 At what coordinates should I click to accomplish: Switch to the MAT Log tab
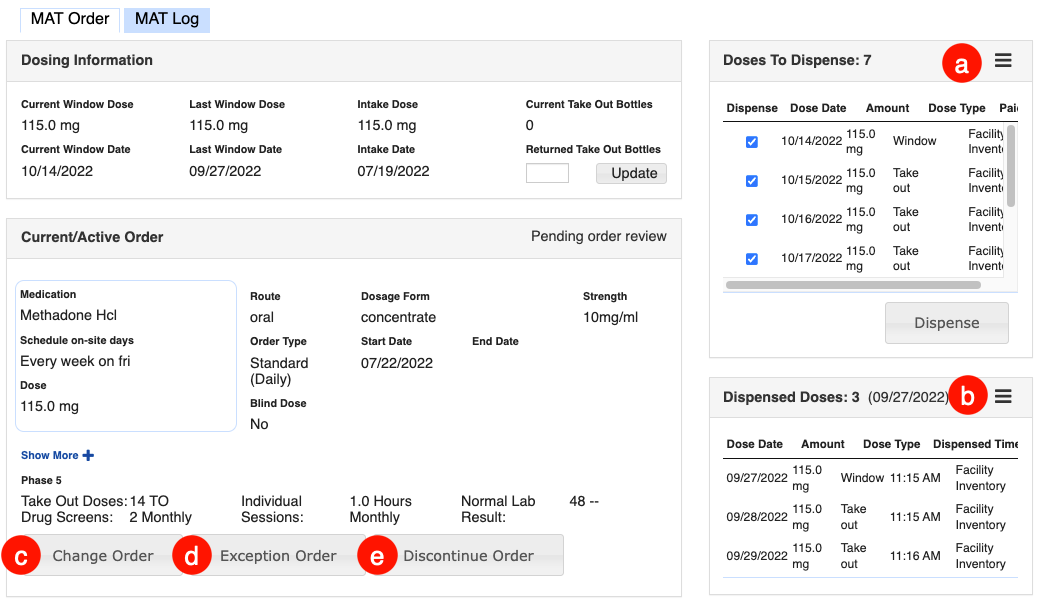167,19
